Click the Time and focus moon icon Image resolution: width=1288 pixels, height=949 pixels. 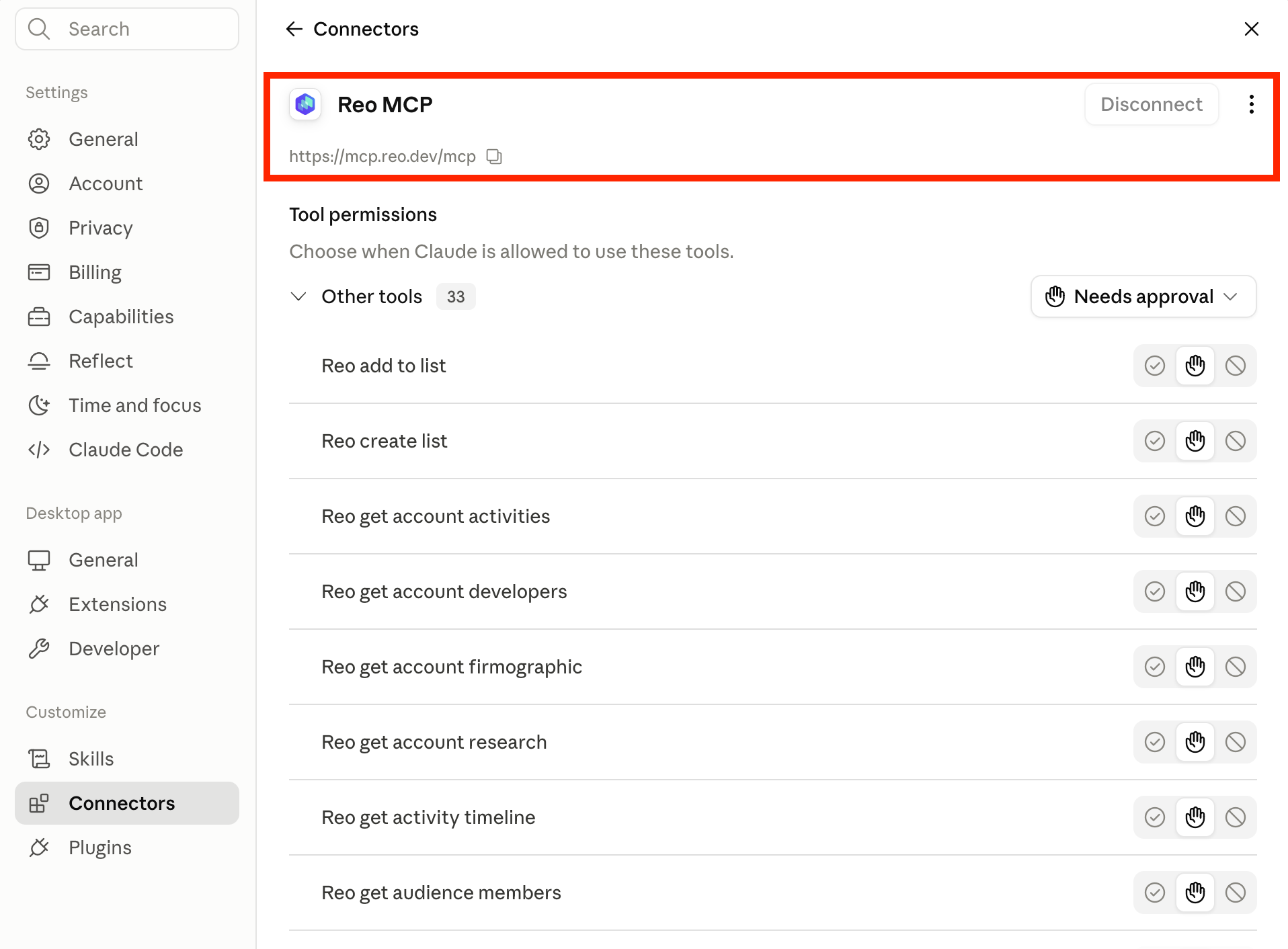pyautogui.click(x=39, y=405)
